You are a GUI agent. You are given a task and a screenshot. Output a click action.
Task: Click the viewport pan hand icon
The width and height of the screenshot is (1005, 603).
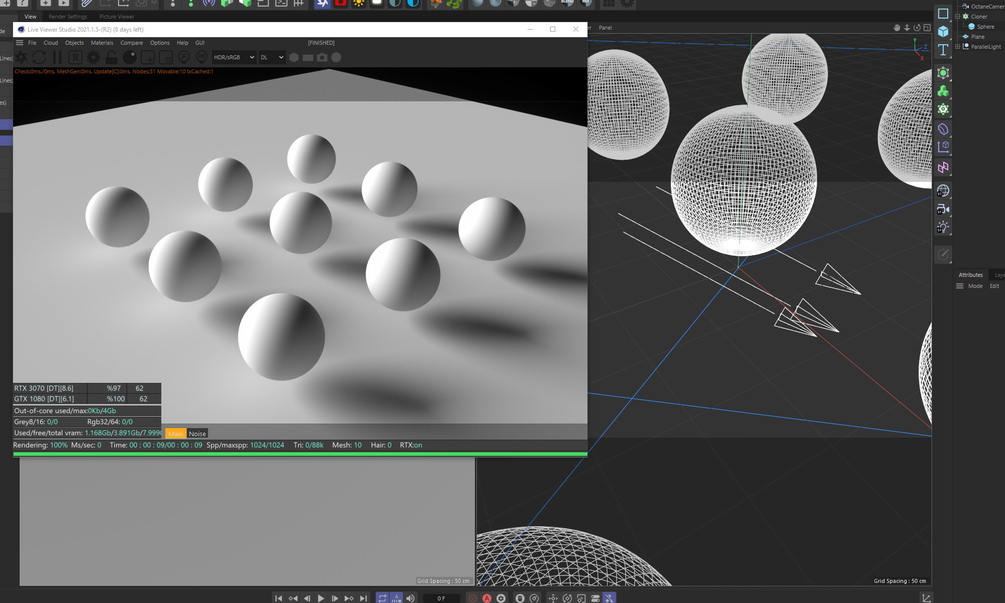(x=897, y=28)
